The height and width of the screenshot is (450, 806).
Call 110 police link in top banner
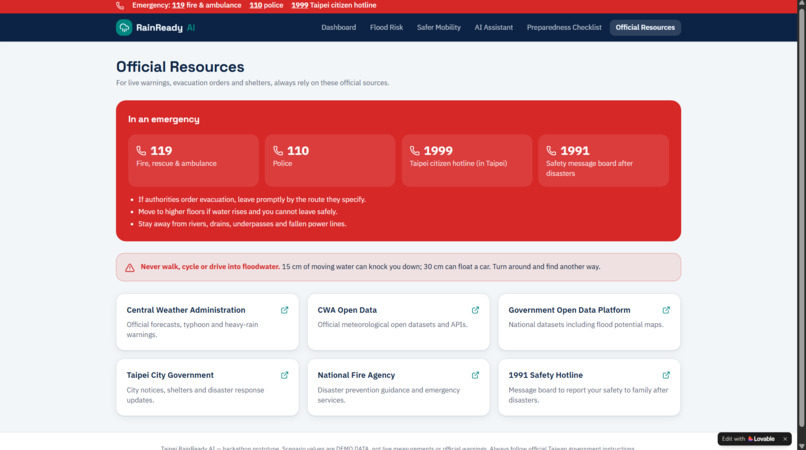pos(255,5)
